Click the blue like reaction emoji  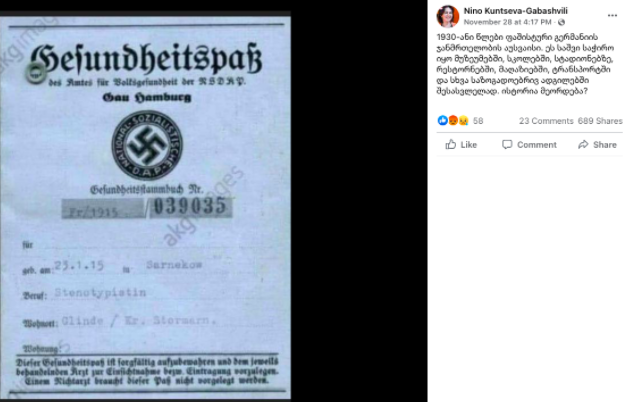[x=442, y=120]
